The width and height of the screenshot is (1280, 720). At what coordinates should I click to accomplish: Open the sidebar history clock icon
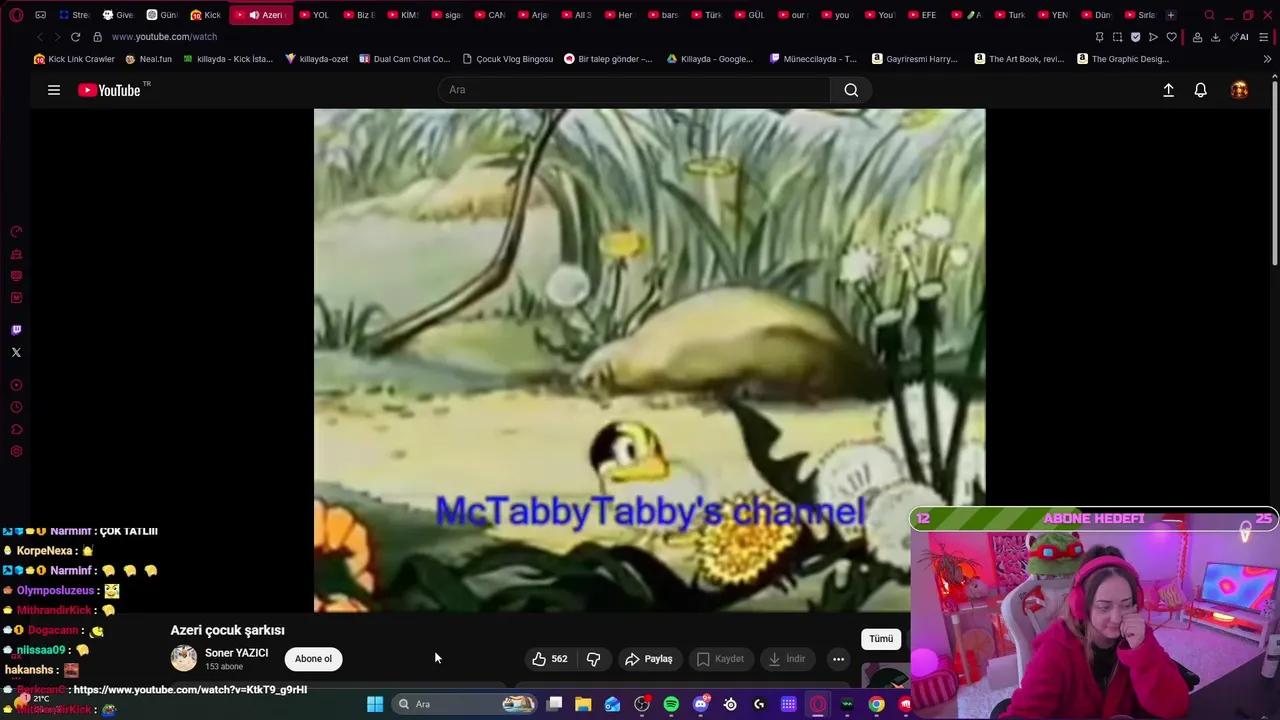[16, 407]
